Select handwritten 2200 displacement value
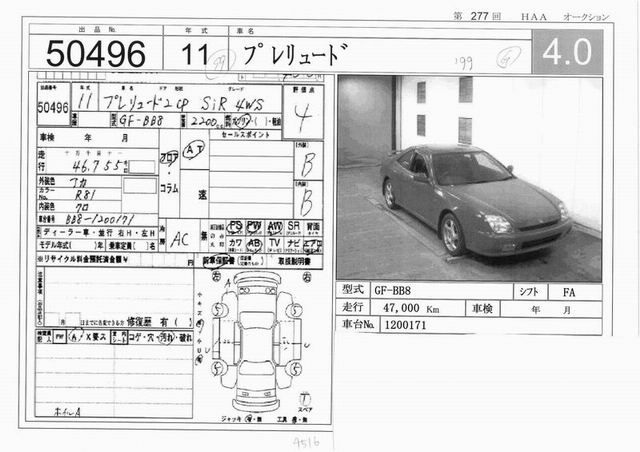 tap(206, 121)
